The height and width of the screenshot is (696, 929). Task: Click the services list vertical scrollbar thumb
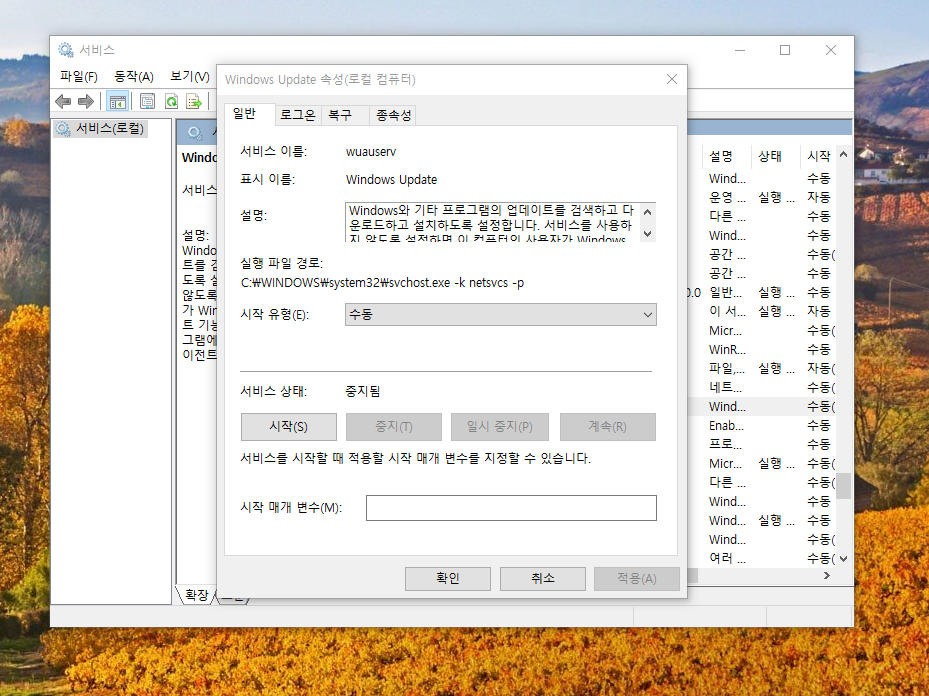844,486
